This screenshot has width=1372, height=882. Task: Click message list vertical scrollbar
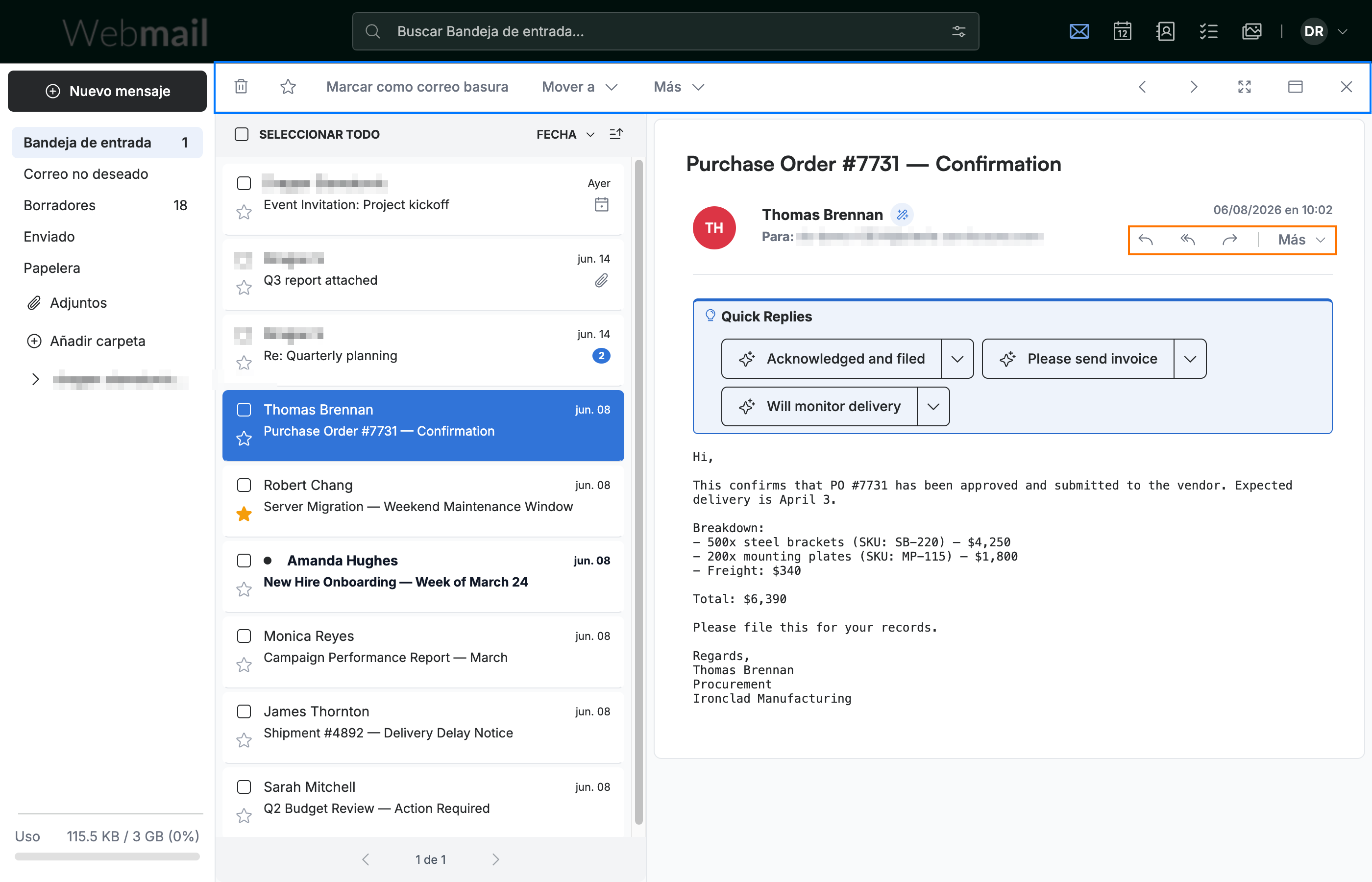click(638, 492)
